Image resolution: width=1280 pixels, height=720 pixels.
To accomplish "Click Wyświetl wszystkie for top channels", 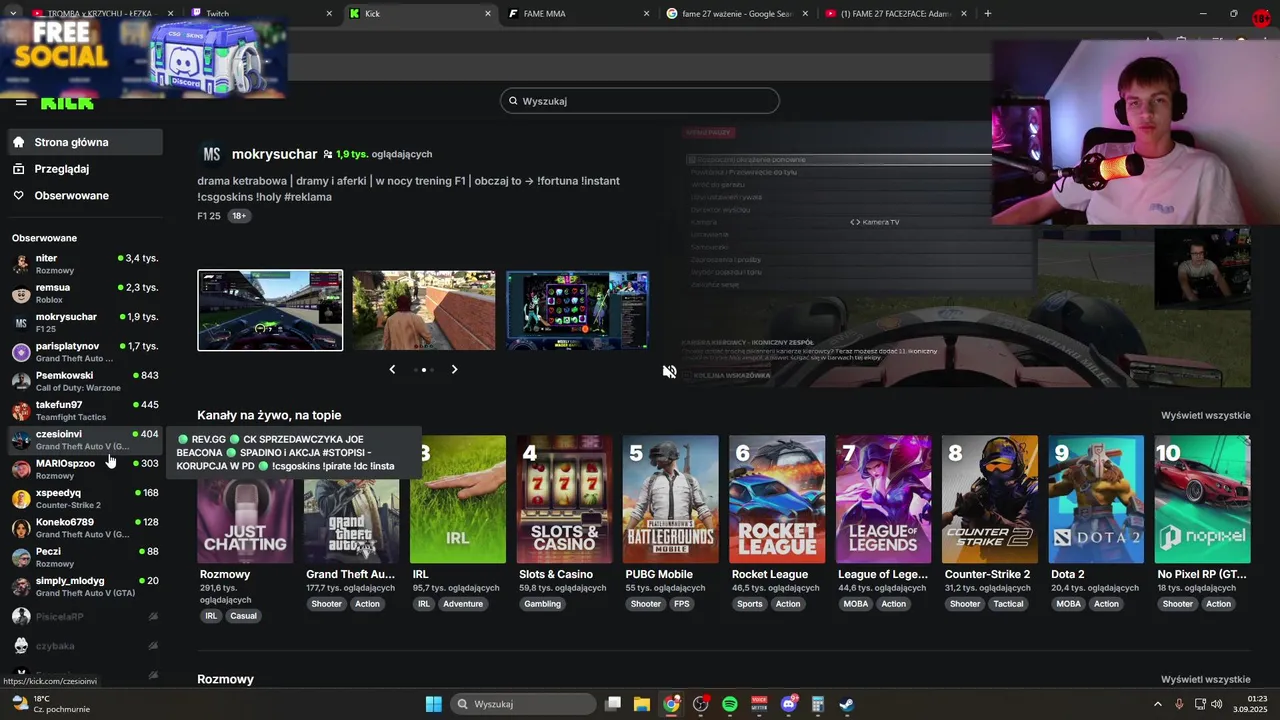I will pyautogui.click(x=1205, y=415).
